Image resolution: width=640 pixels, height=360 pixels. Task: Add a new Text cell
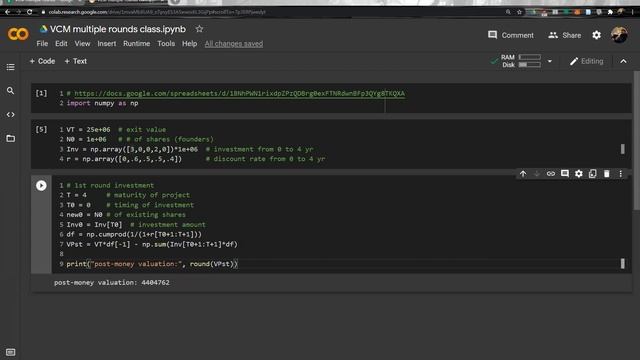pyautogui.click(x=76, y=61)
